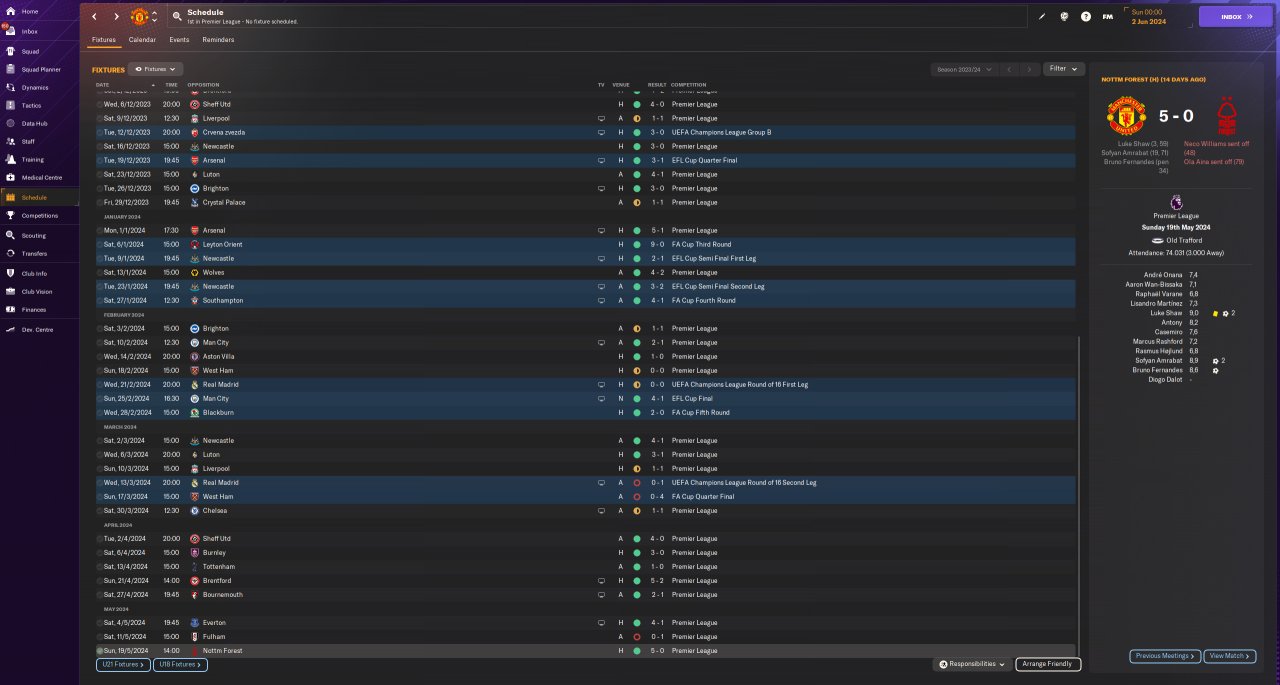The image size is (1280, 685).
Task: Open the Inbox sidebar icon
Action: point(10,31)
